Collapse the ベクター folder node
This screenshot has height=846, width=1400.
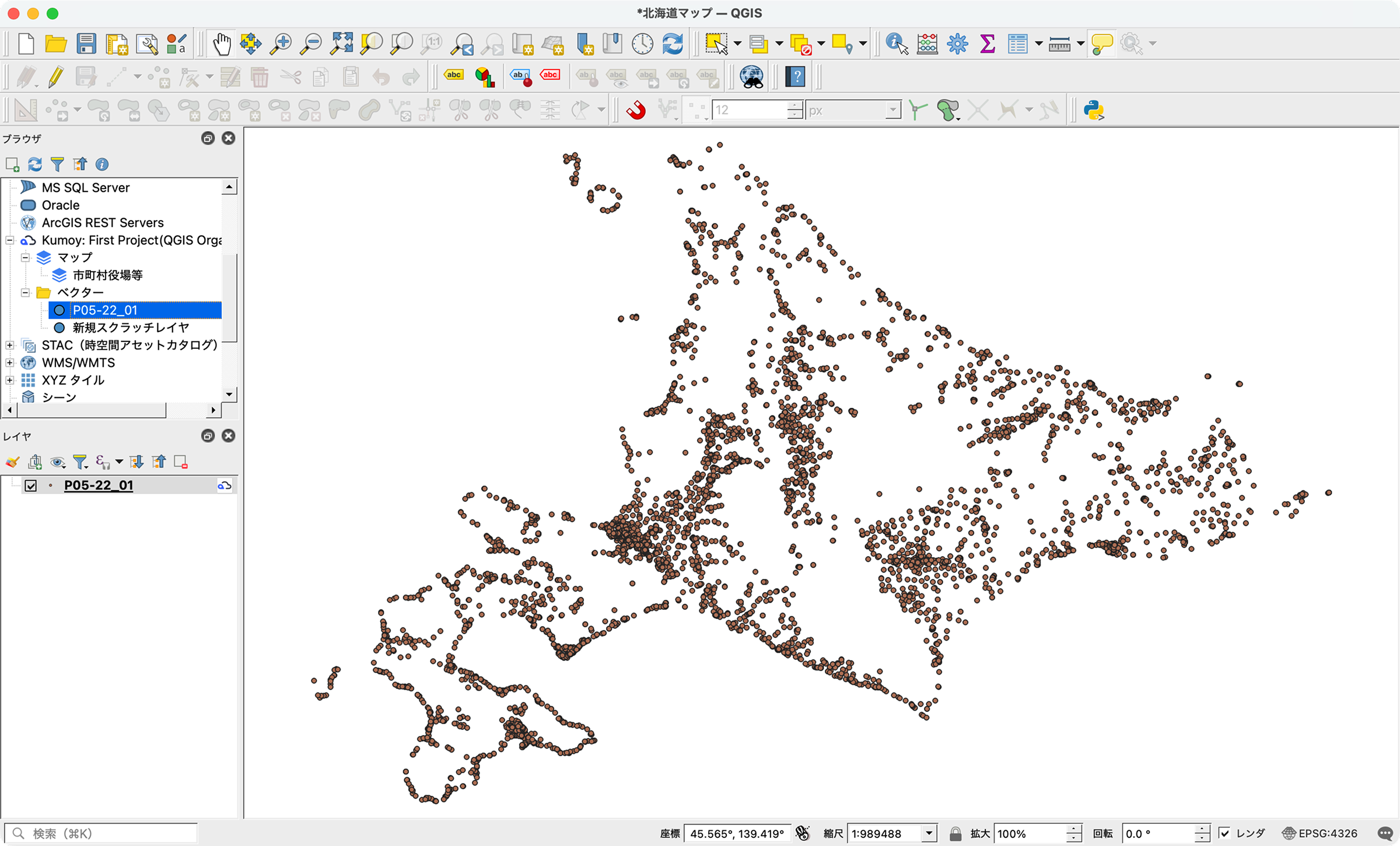pos(25,293)
